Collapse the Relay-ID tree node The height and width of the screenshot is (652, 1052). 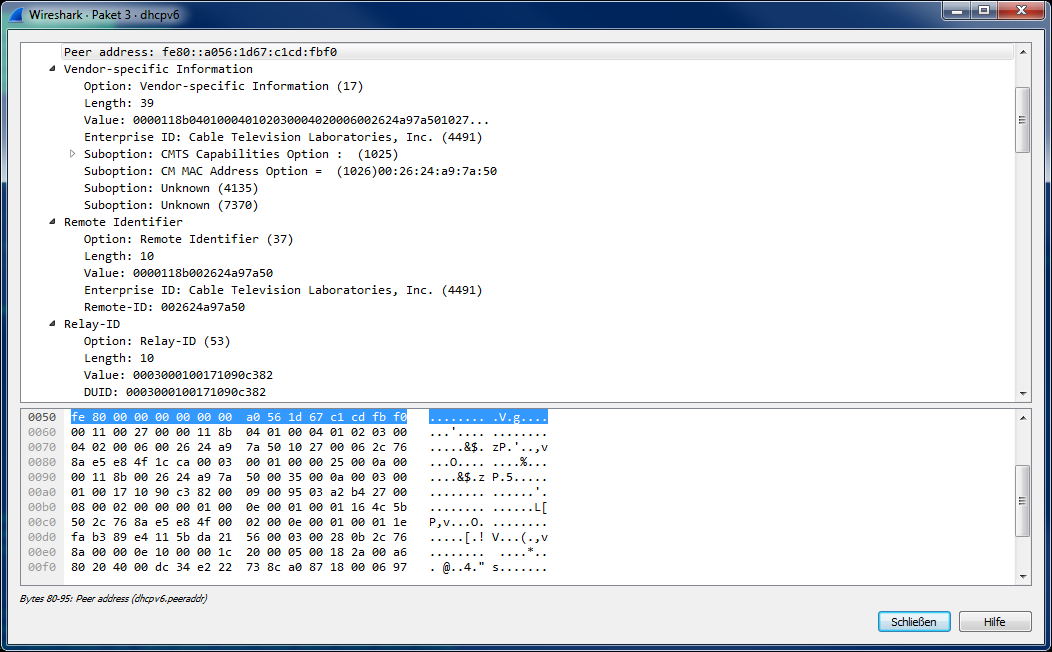pyautogui.click(x=53, y=324)
